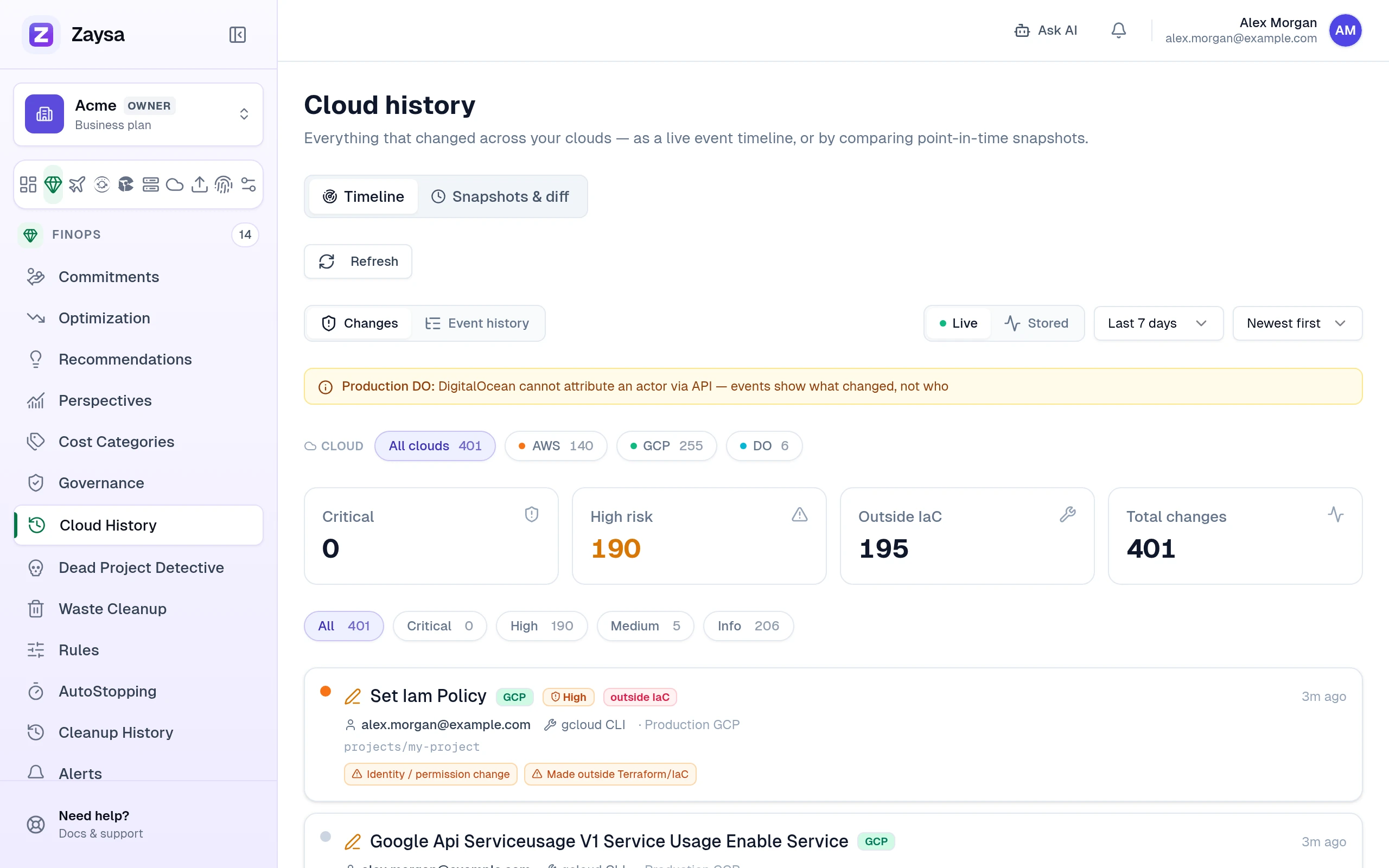Select the All 401 severity filter
The height and width of the screenshot is (868, 1389).
click(x=344, y=626)
